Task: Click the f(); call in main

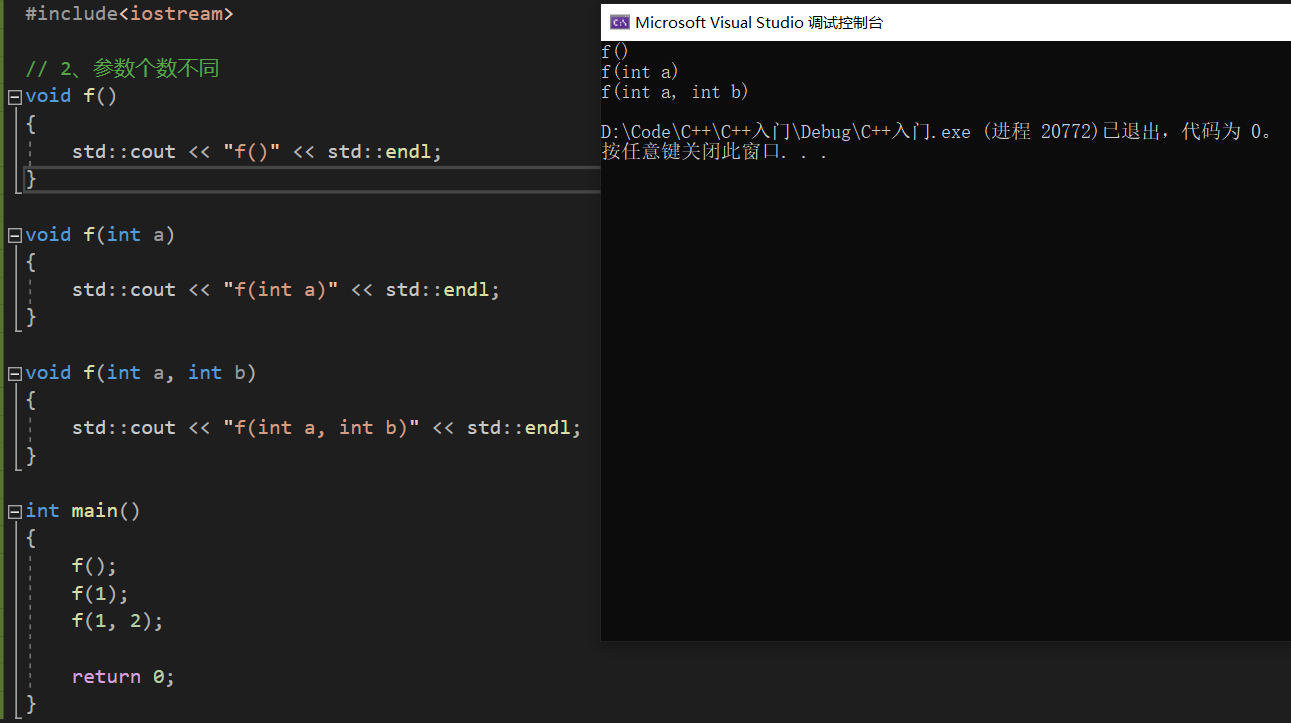Action: click(94, 566)
